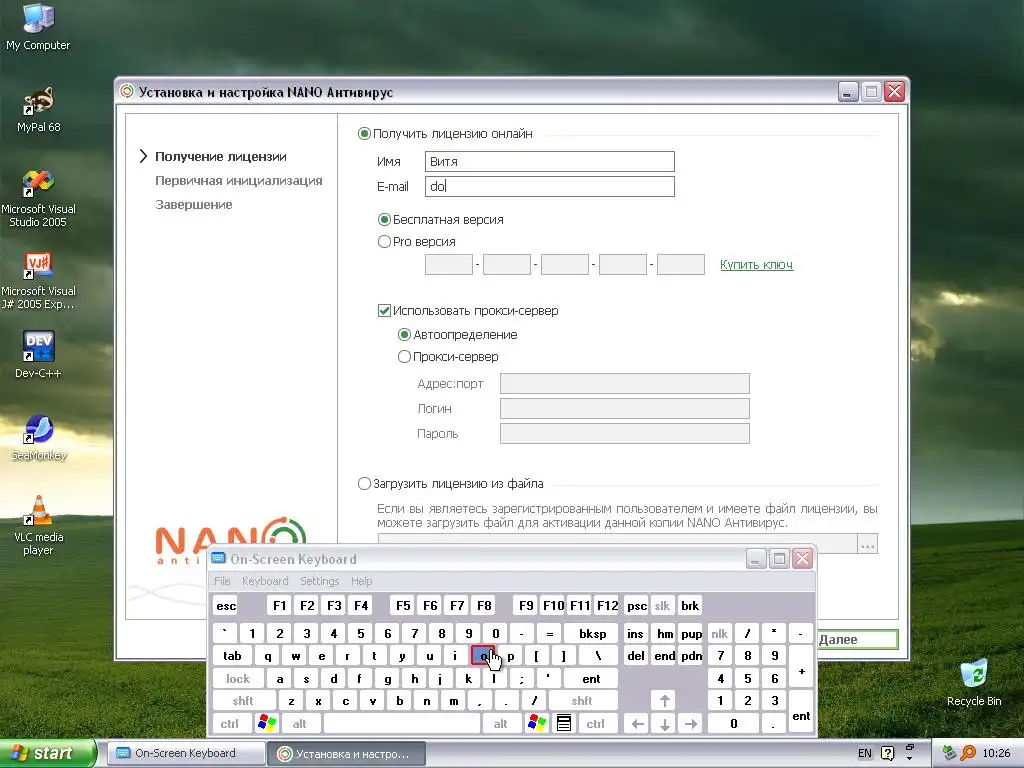The height and width of the screenshot is (768, 1024).
Task: Click the hm home key on keyboard
Action: [664, 633]
